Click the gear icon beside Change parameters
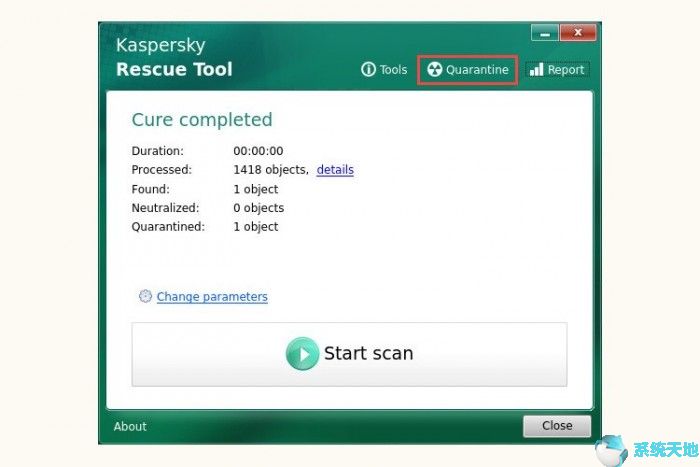 pyautogui.click(x=145, y=296)
